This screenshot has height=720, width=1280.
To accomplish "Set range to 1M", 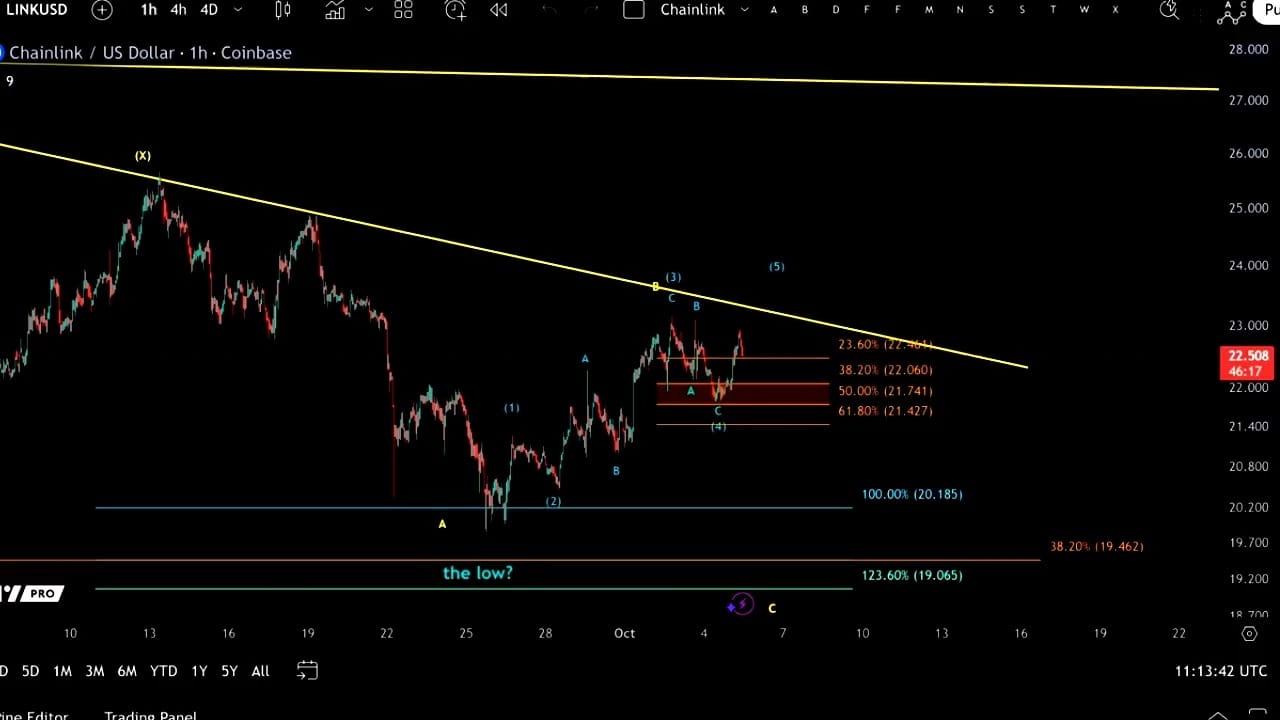I will pos(62,671).
